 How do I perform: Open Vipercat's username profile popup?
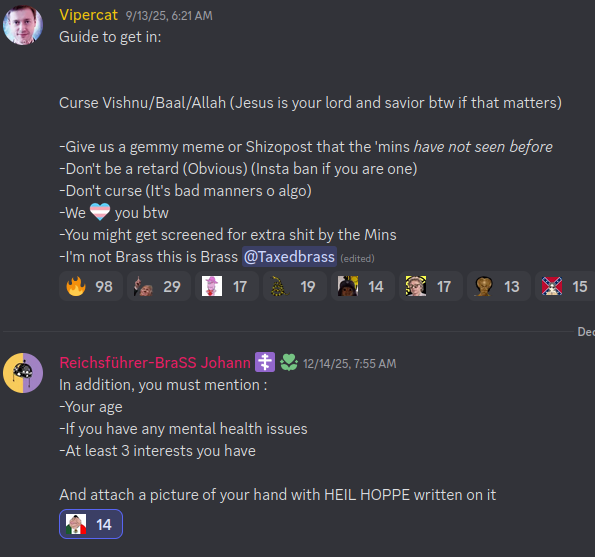point(88,15)
